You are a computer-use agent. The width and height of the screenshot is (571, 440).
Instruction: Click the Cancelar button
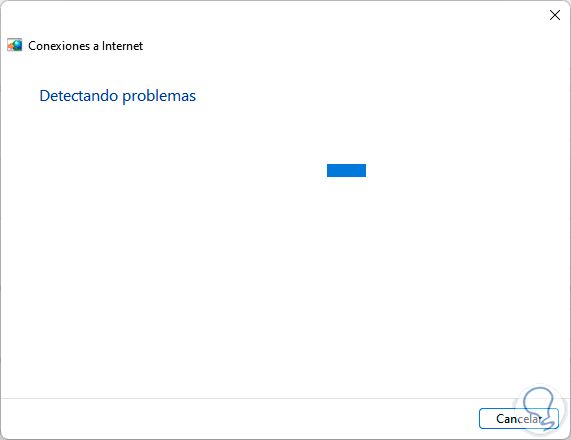519,419
